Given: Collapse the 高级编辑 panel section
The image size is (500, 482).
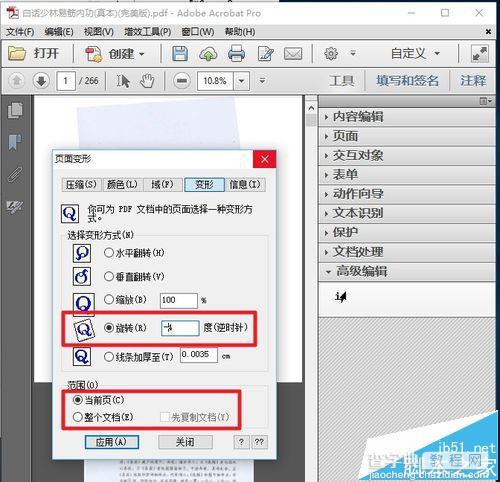Looking at the screenshot, I should pos(406,271).
